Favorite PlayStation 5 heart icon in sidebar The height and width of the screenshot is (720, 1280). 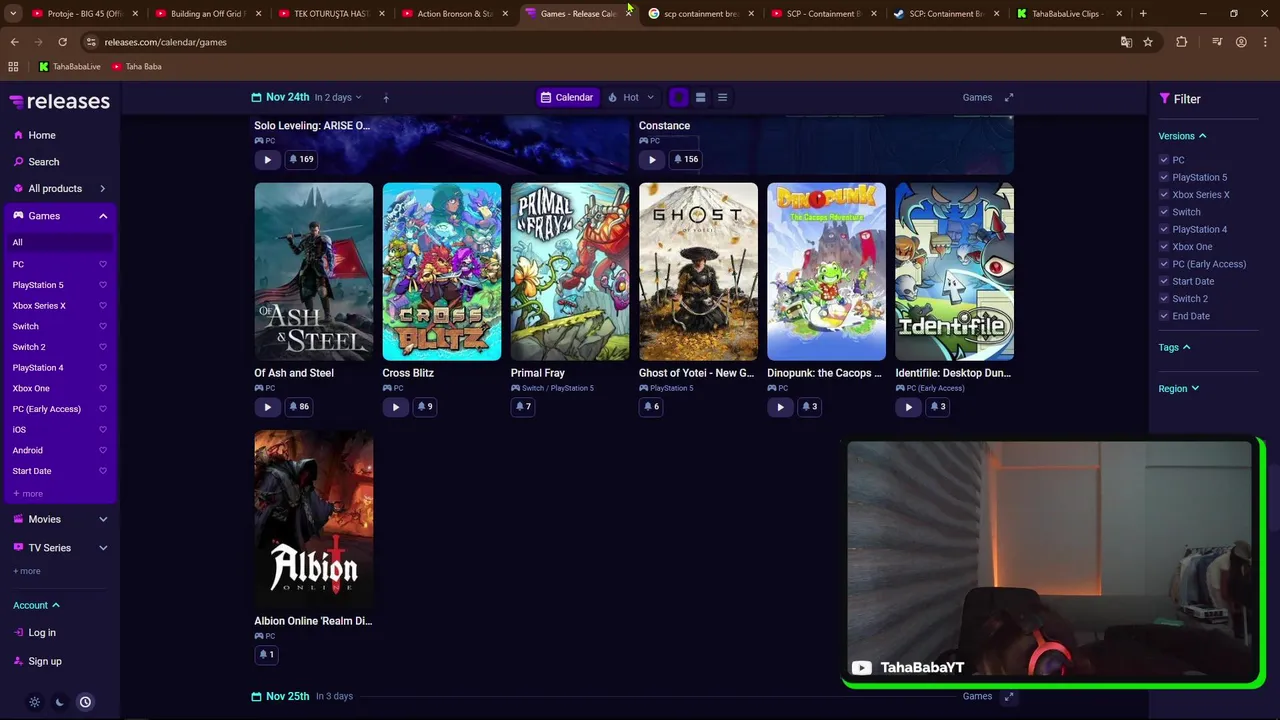click(103, 285)
